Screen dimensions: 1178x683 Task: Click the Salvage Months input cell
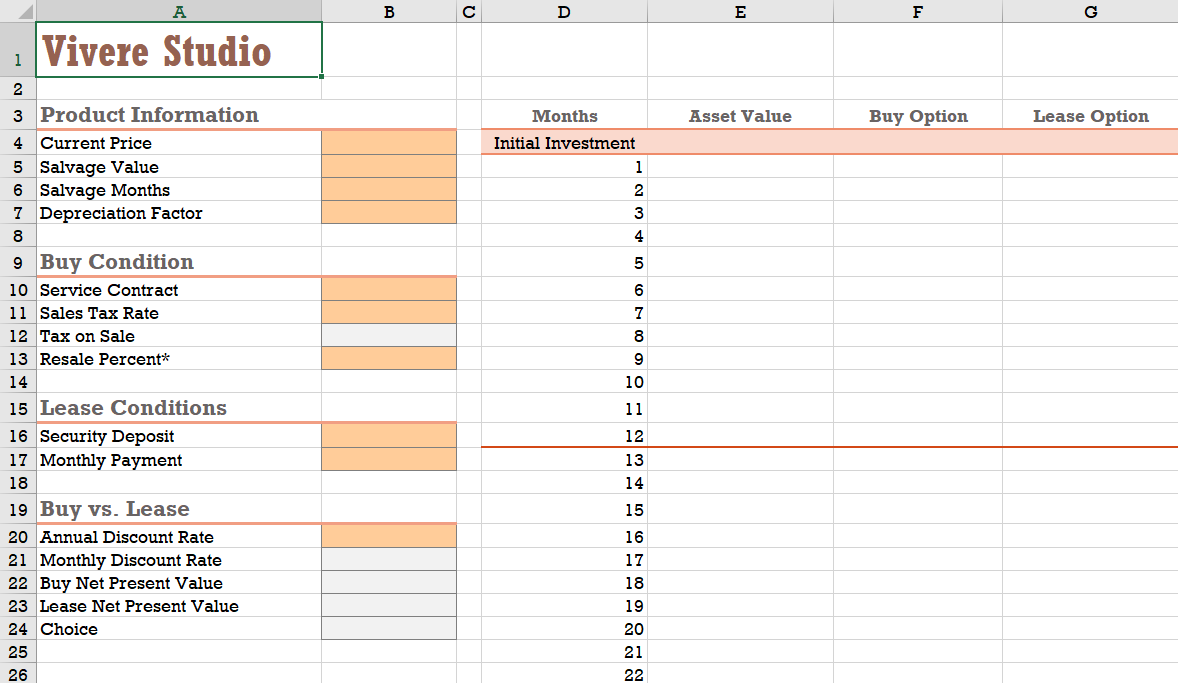(x=388, y=189)
